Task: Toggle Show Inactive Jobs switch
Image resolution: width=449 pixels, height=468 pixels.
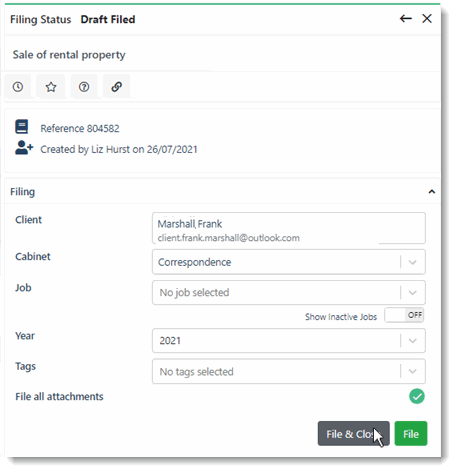Action: point(404,315)
